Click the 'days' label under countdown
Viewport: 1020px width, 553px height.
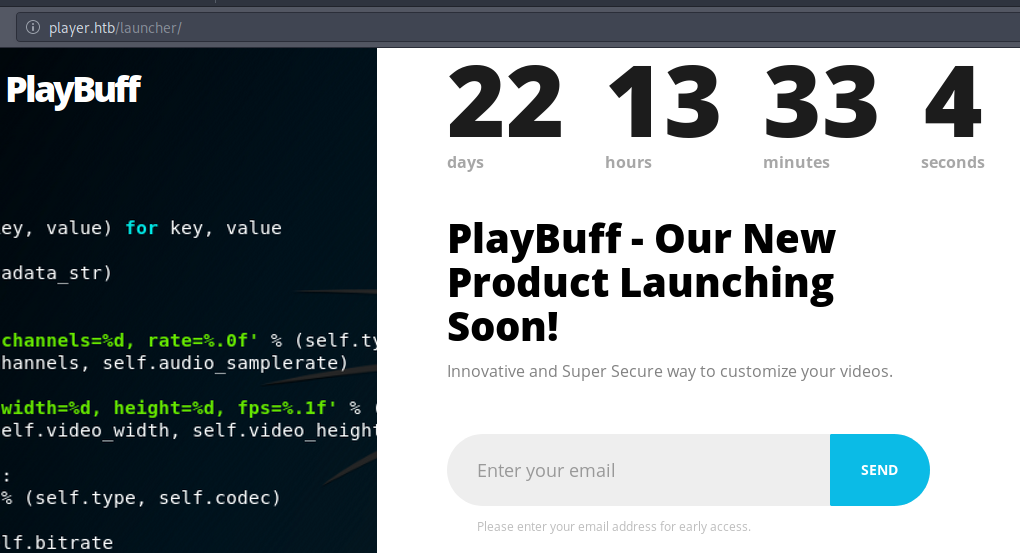click(x=465, y=163)
